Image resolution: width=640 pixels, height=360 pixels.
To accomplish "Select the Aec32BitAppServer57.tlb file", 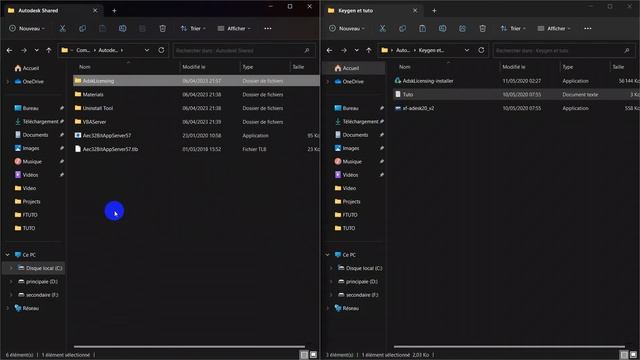I will [x=196, y=149].
